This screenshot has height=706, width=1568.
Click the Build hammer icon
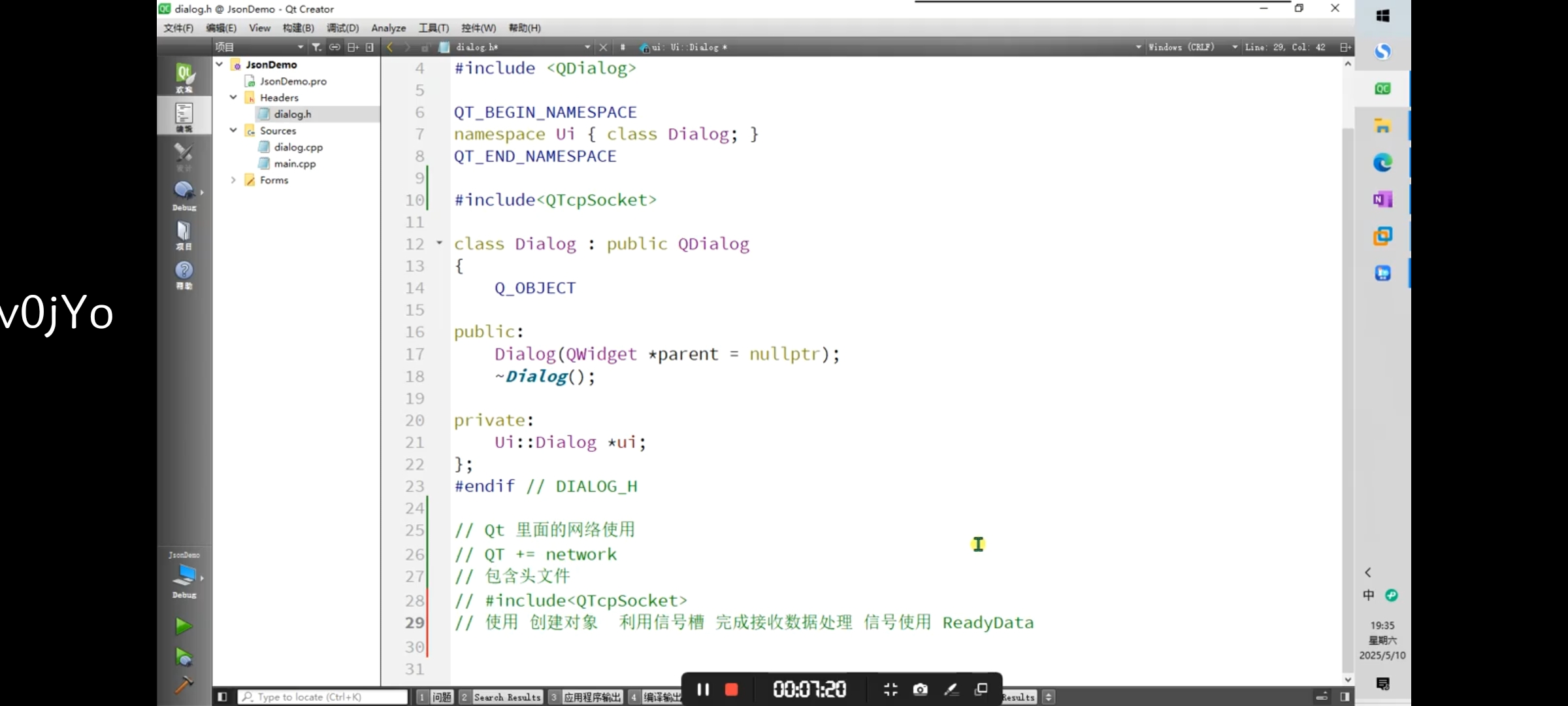pyautogui.click(x=184, y=684)
